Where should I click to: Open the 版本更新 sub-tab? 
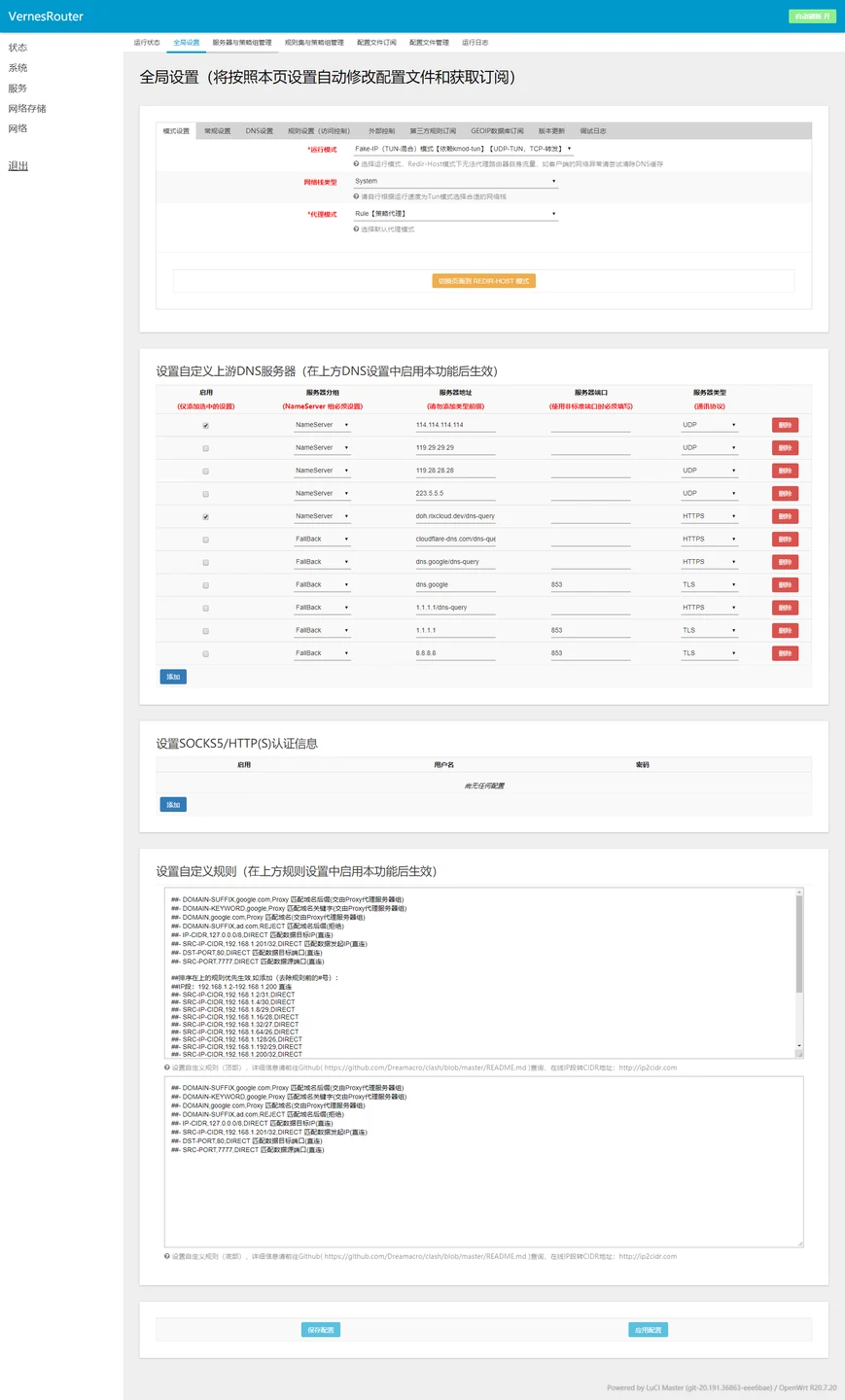551,130
